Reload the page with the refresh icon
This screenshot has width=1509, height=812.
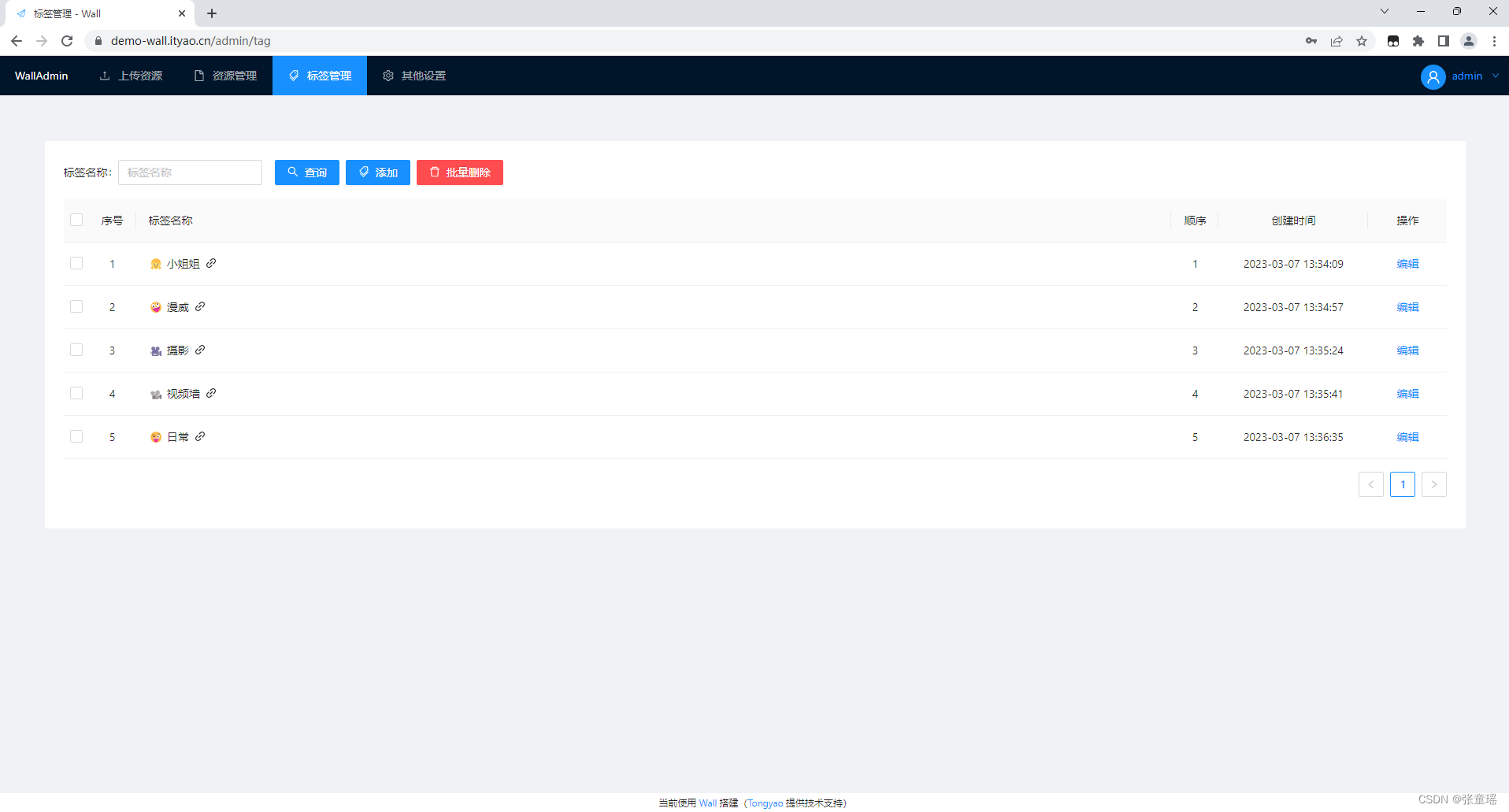coord(67,41)
